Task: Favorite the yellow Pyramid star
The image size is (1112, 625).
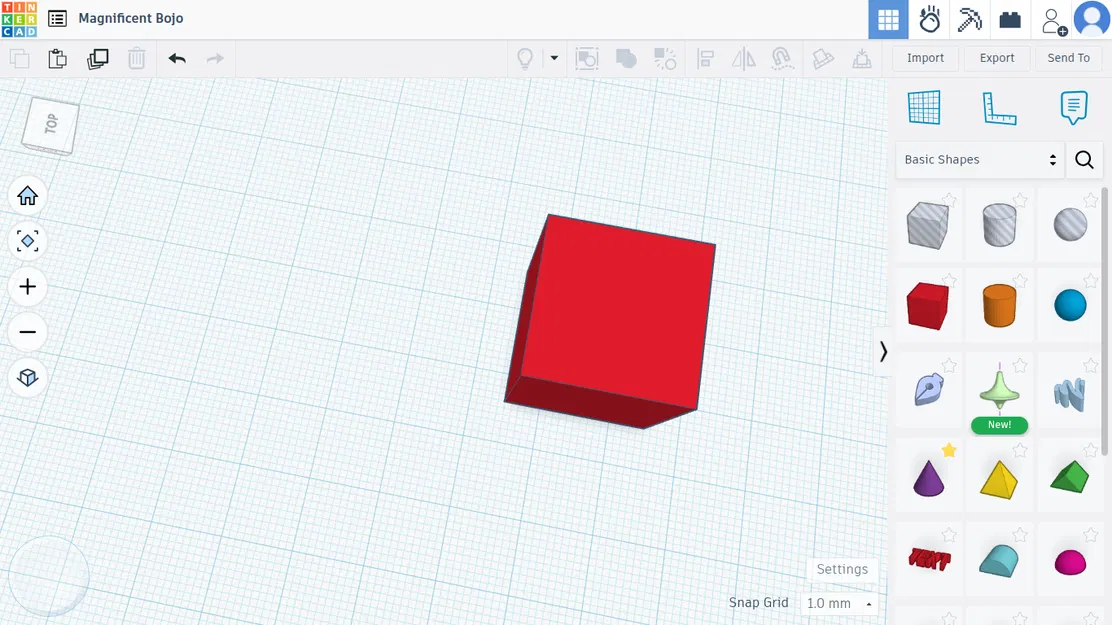Action: [x=1020, y=450]
